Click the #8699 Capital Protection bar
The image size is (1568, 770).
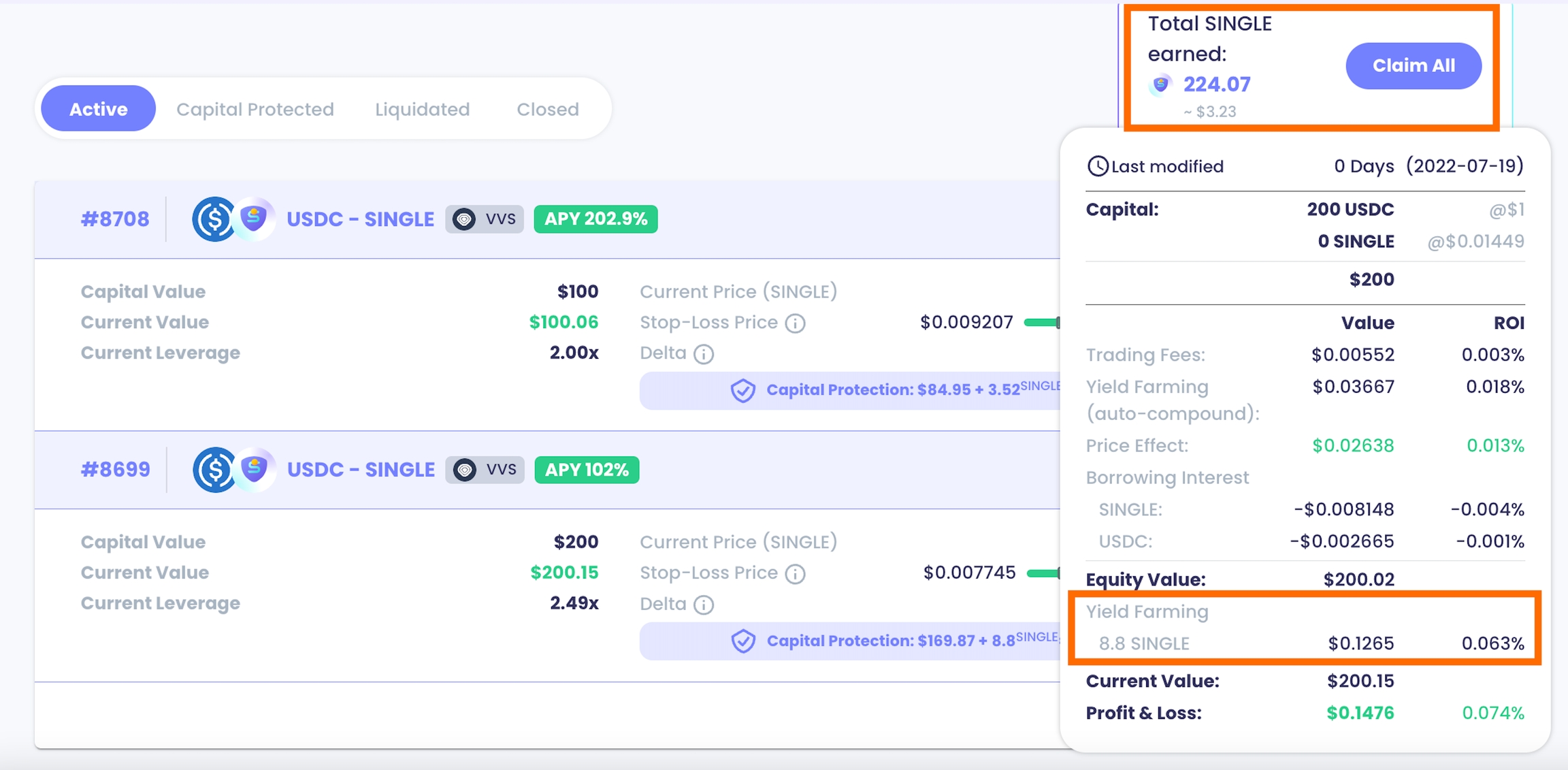pos(849,641)
